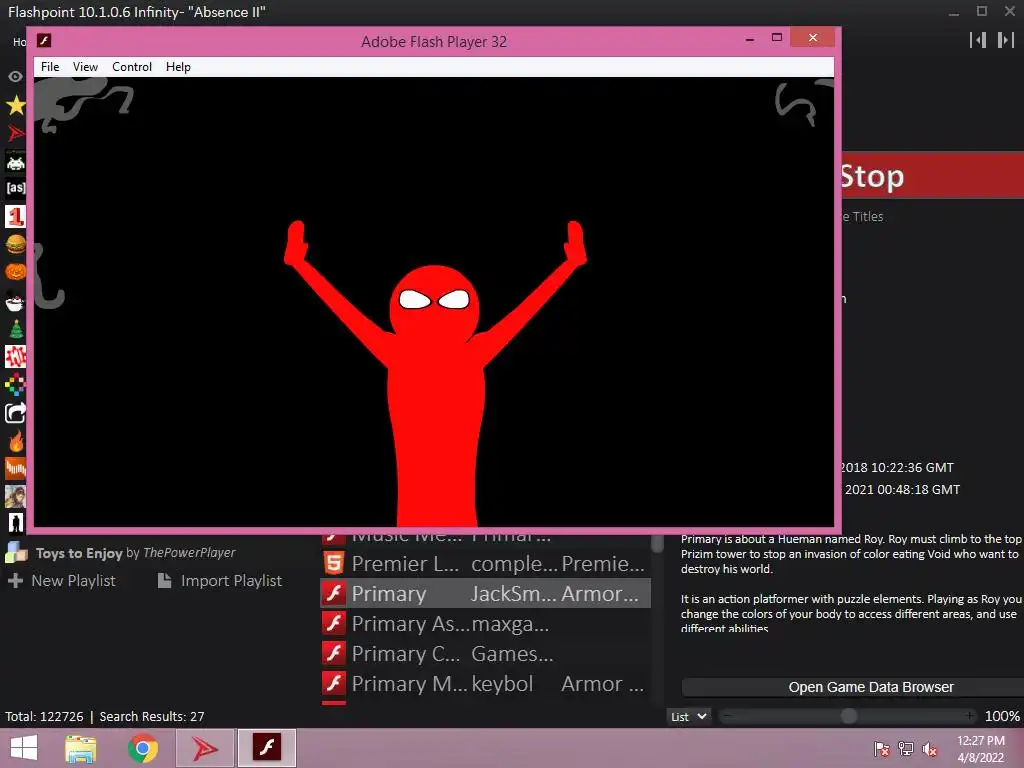Select the Primary C... game row
Viewport: 1024px width, 768px height.
(485, 654)
